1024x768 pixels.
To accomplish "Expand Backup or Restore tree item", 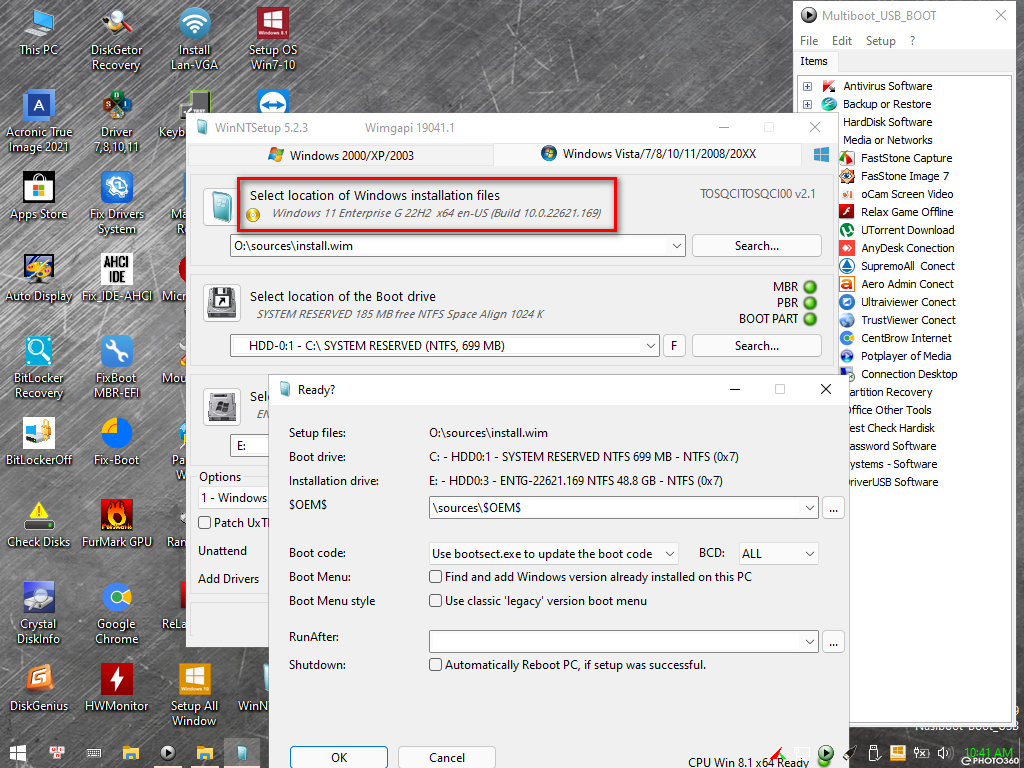I will [807, 104].
